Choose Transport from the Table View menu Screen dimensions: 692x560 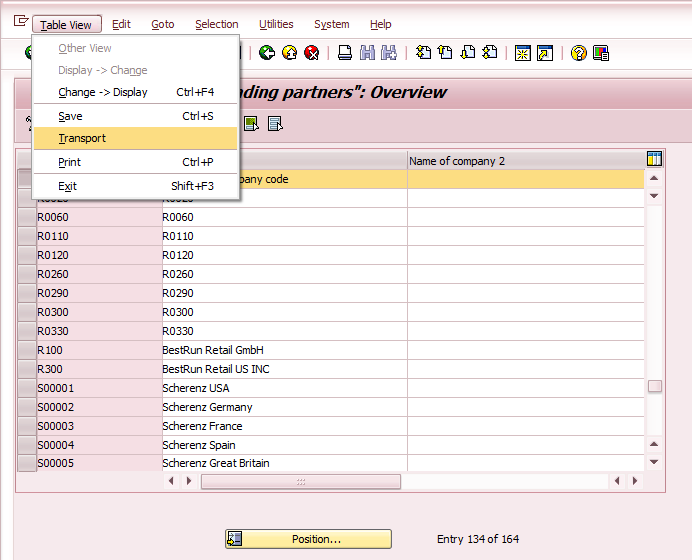[x=135, y=138]
